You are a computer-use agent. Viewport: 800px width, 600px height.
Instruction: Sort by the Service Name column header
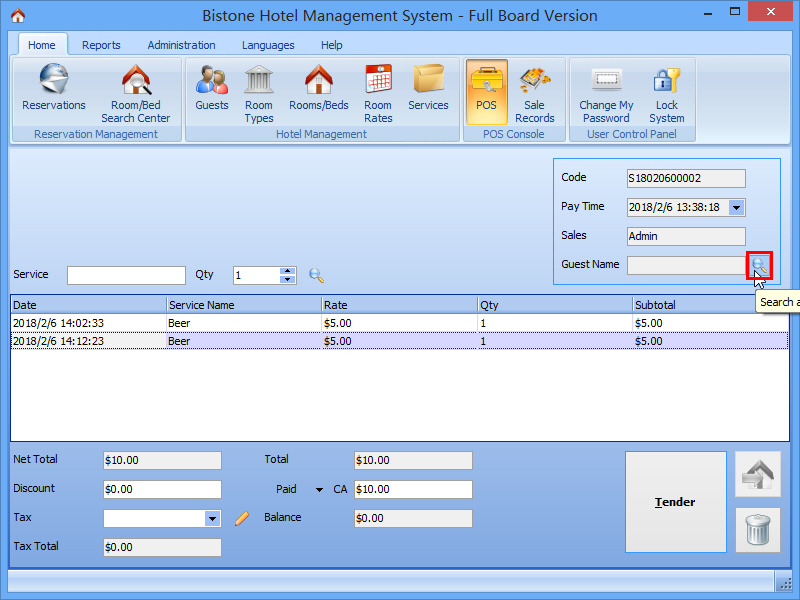[x=244, y=305]
